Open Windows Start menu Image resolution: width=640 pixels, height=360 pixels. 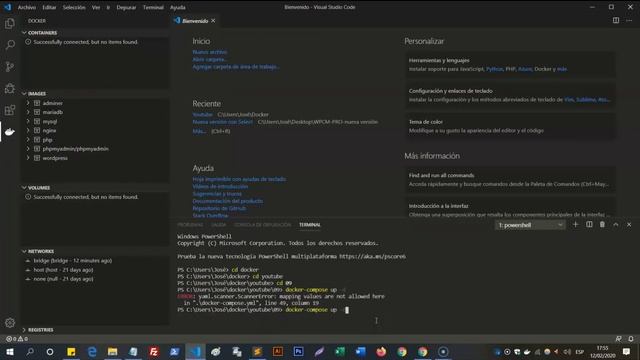pos(10,352)
